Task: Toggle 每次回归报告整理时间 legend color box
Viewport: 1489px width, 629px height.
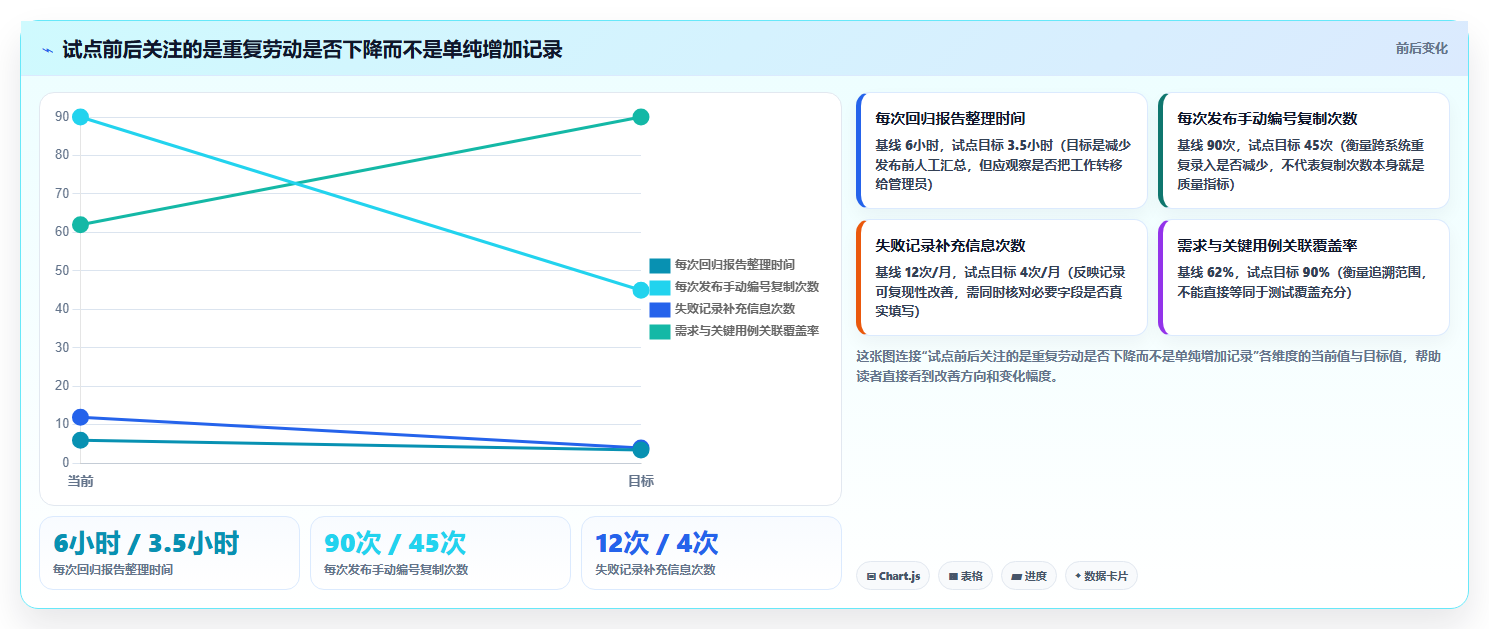Action: pyautogui.click(x=660, y=265)
